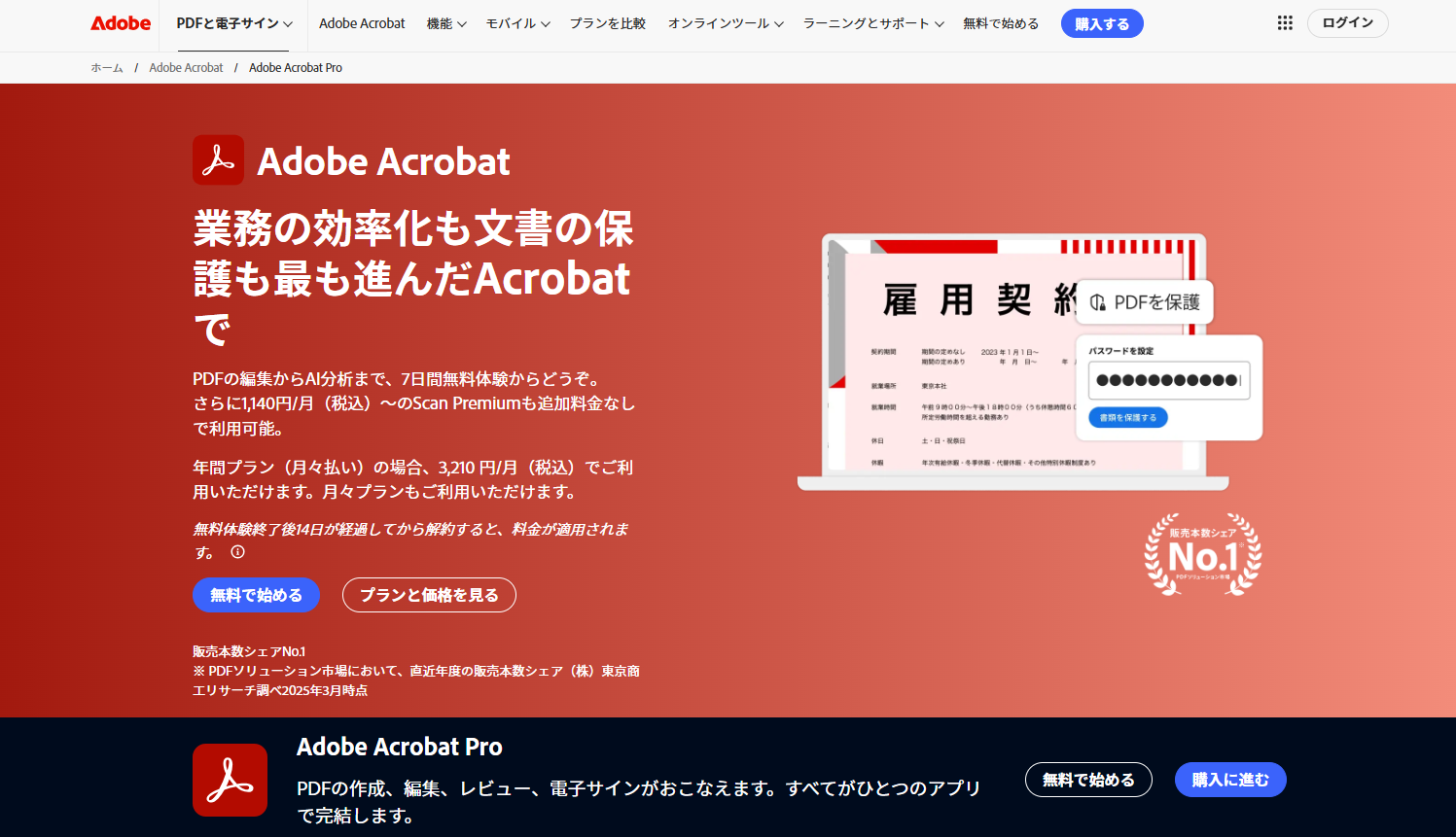
Task: Click the ログイン button
Action: pos(1347,22)
